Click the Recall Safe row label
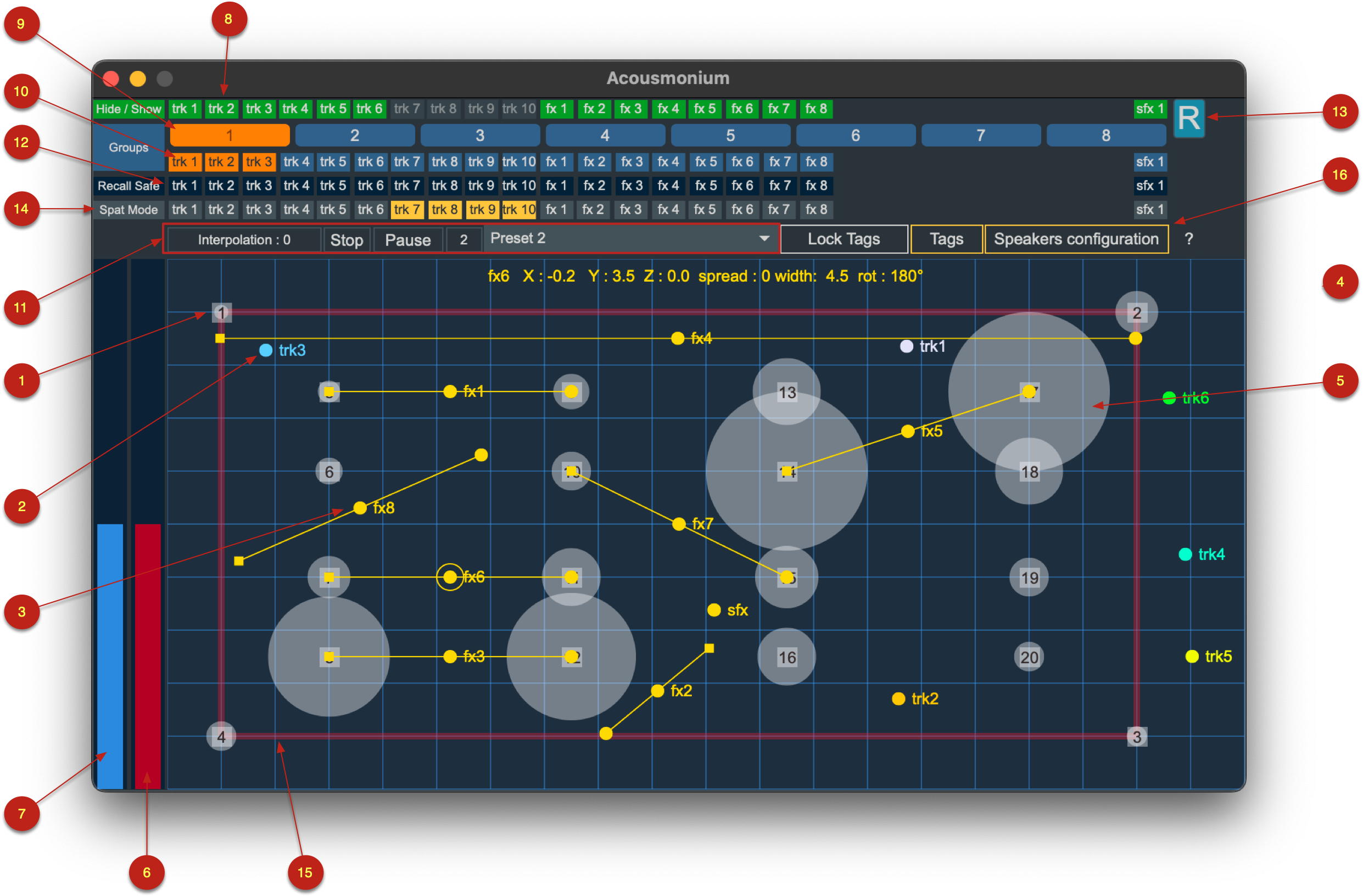Screen dimensions: 1363x896 129,186
